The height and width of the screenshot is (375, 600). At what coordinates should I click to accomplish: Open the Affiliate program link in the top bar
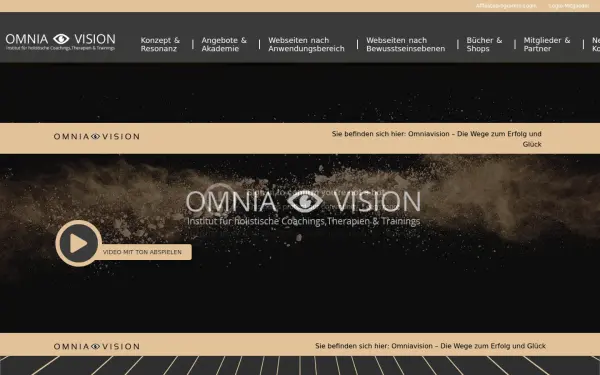coord(506,6)
